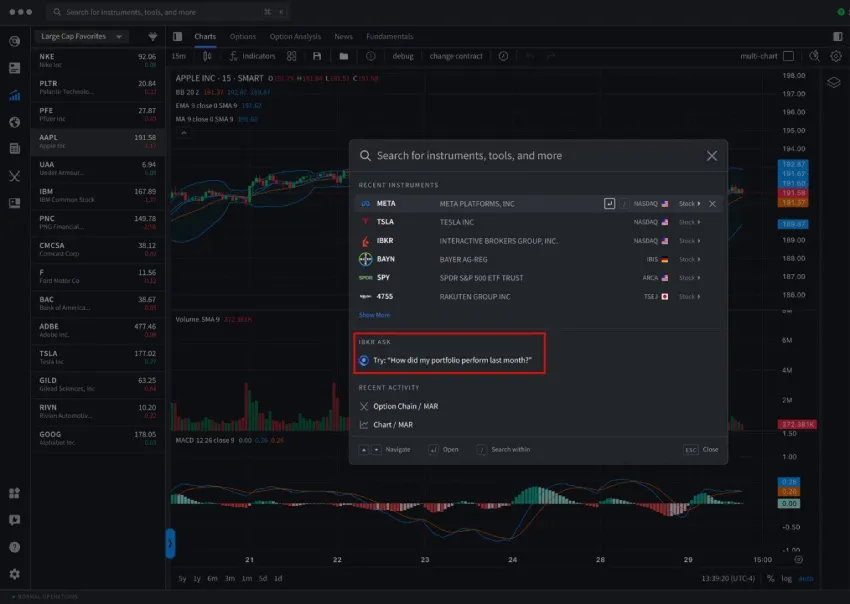Select the GOOG row in watchlist
Image resolution: width=850 pixels, height=604 pixels.
point(98,439)
